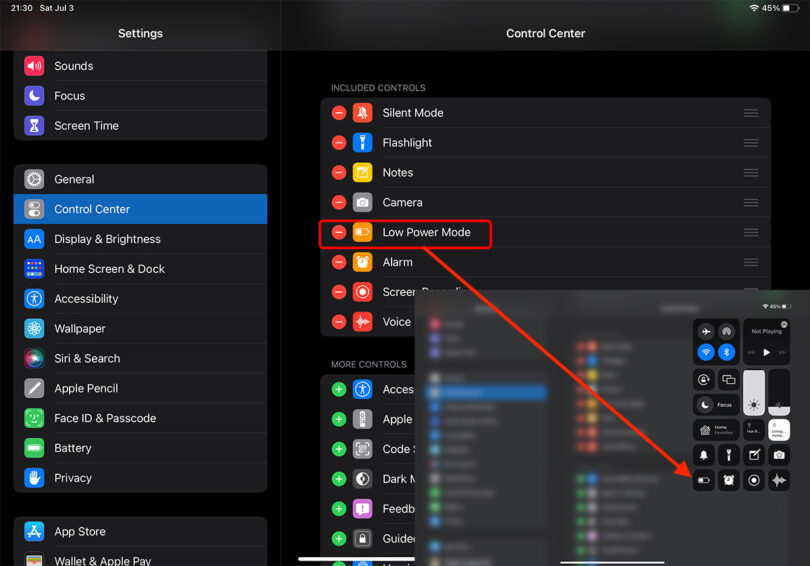Grab the Silent Mode reorder handle
Screen dimensions: 810x566
coord(751,113)
